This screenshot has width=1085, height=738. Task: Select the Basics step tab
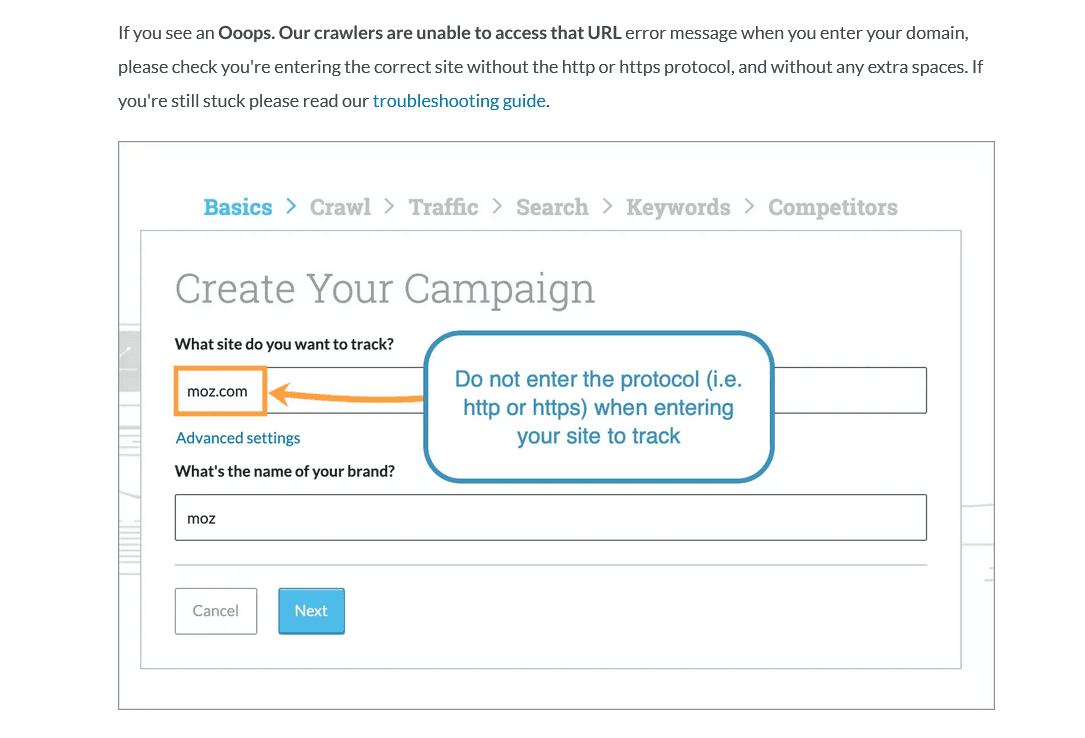(238, 207)
